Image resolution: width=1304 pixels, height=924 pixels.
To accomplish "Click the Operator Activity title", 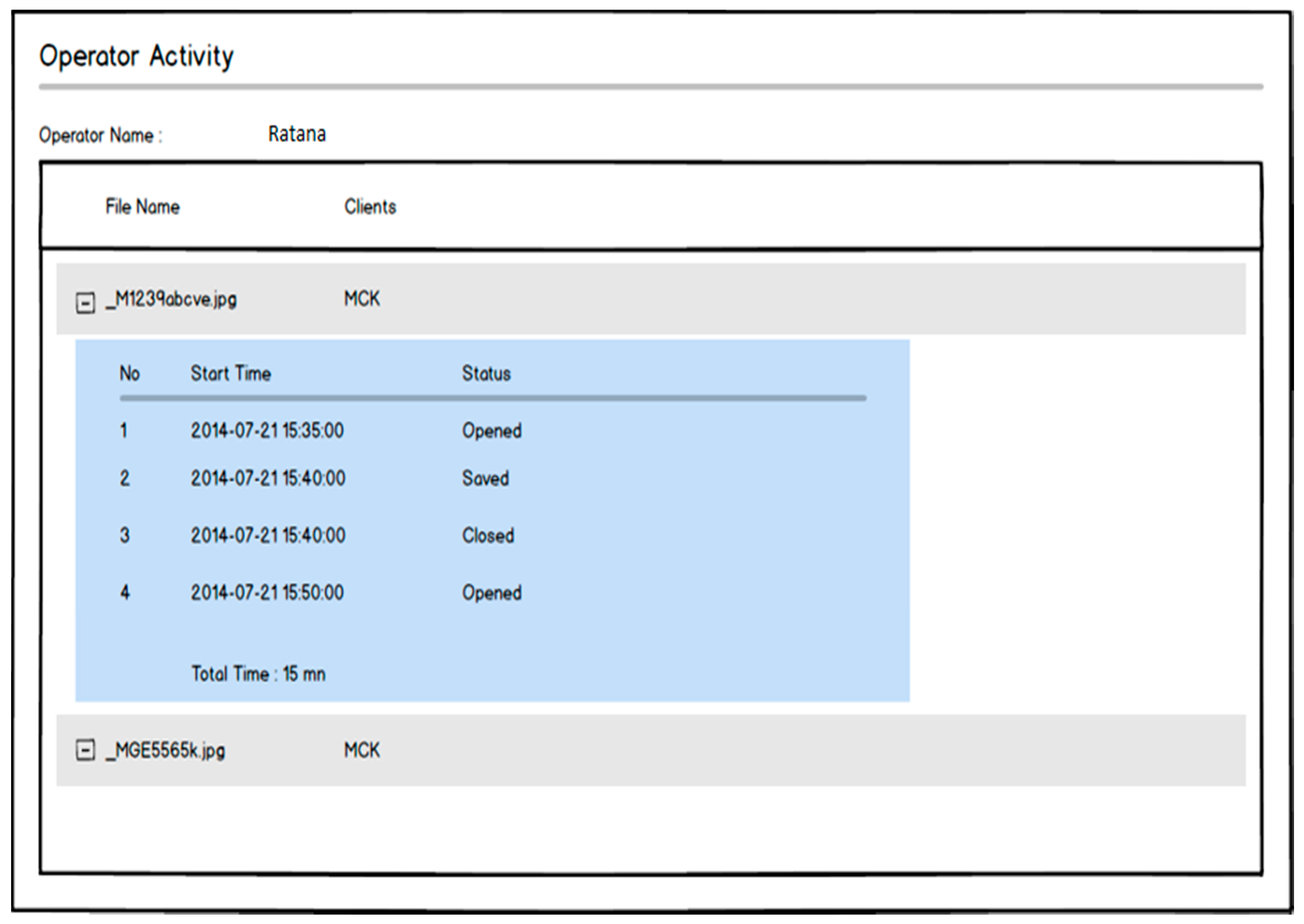I will pos(137,56).
